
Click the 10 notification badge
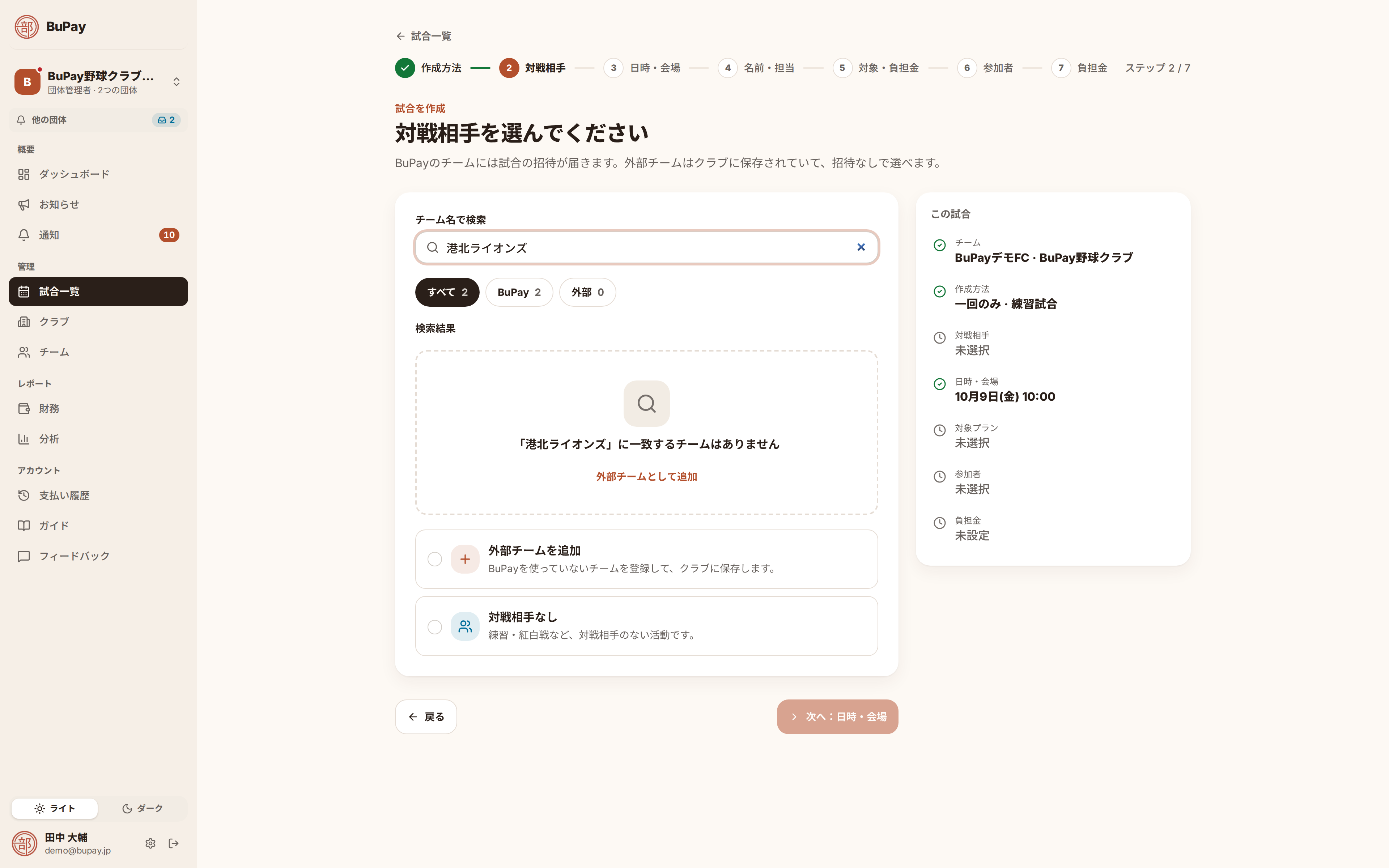click(169, 235)
